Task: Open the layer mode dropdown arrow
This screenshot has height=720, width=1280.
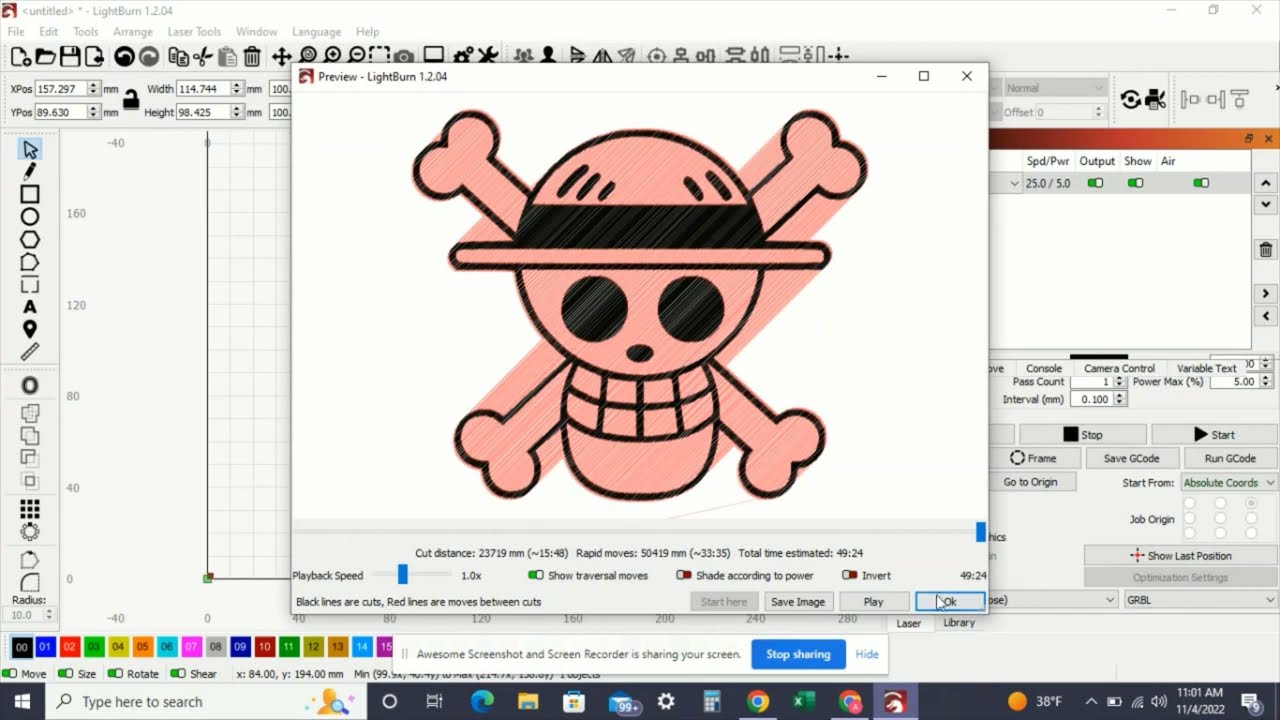Action: [1014, 184]
